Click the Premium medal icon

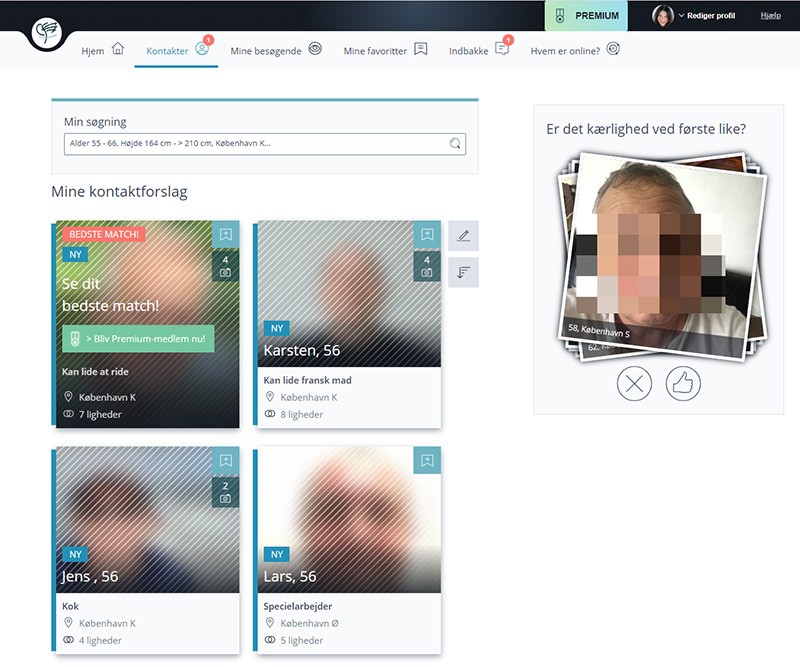click(560, 16)
